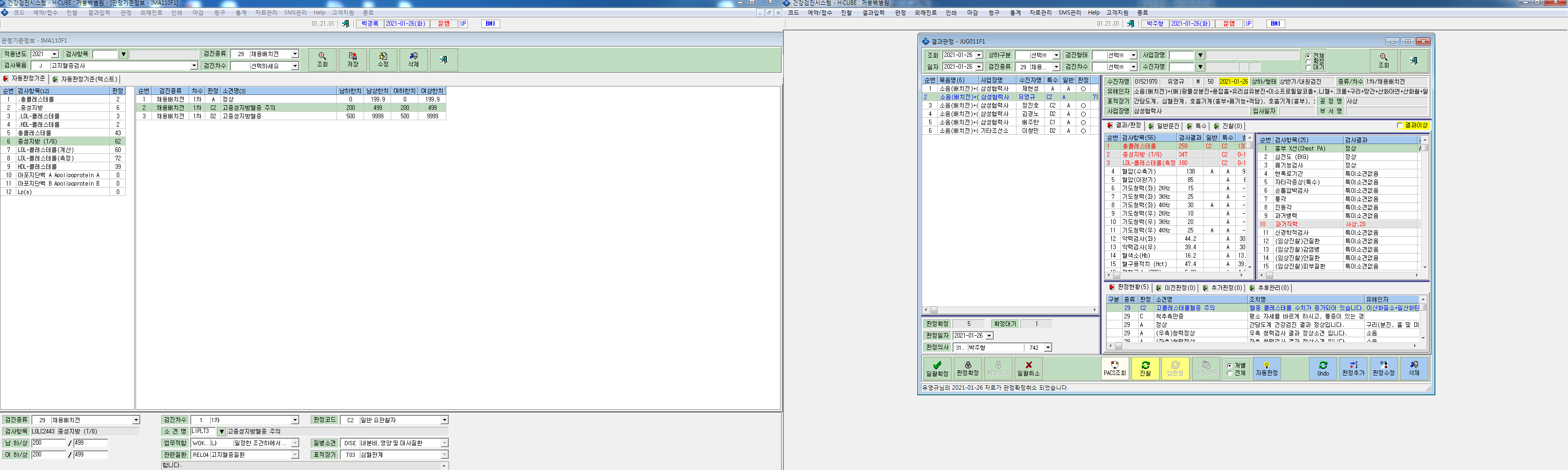Click the 일괄취소 red X button
Viewport: 1568px width, 470px height.
(x=1028, y=369)
